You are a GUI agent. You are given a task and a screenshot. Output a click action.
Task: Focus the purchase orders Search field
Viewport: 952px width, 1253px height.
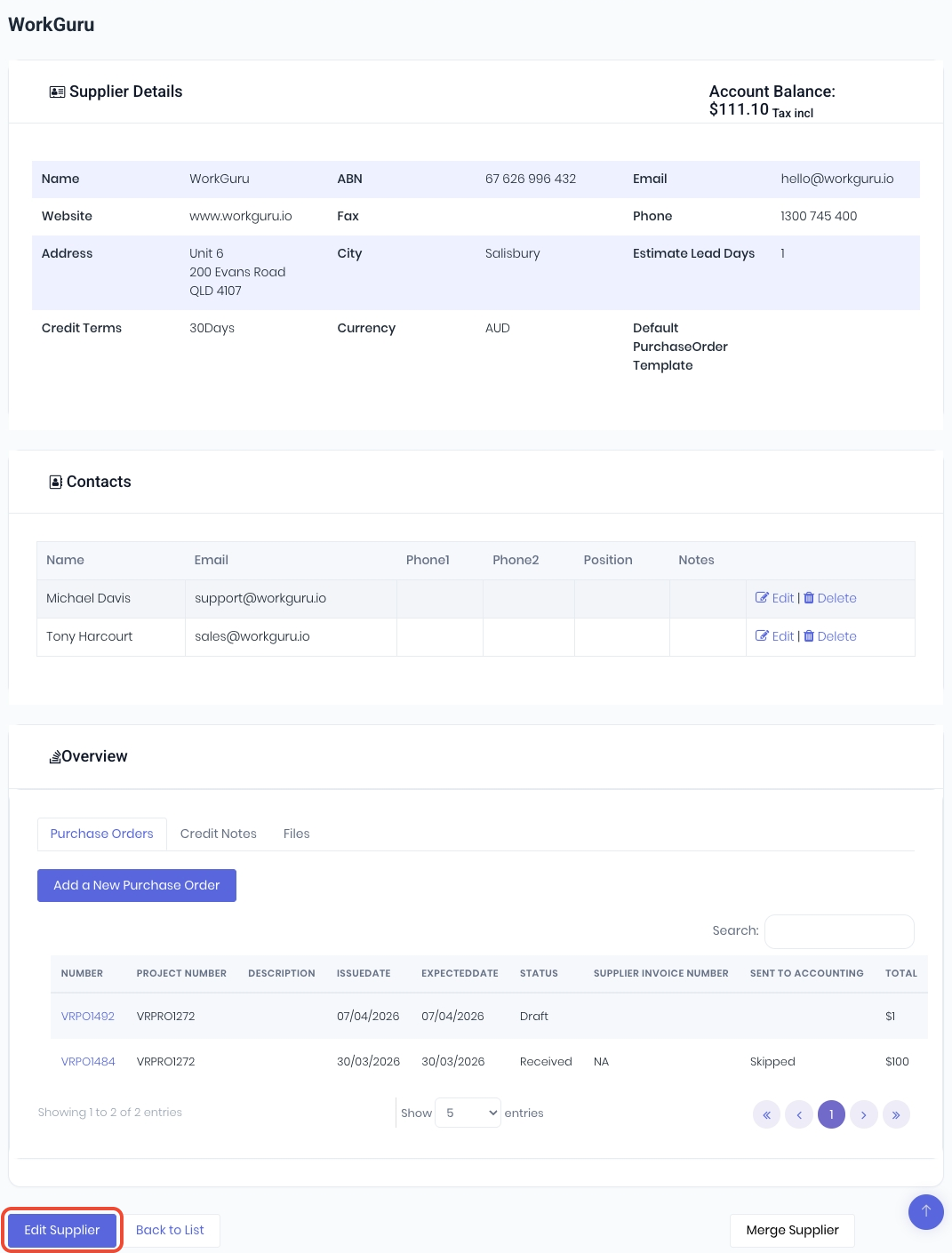[839, 931]
